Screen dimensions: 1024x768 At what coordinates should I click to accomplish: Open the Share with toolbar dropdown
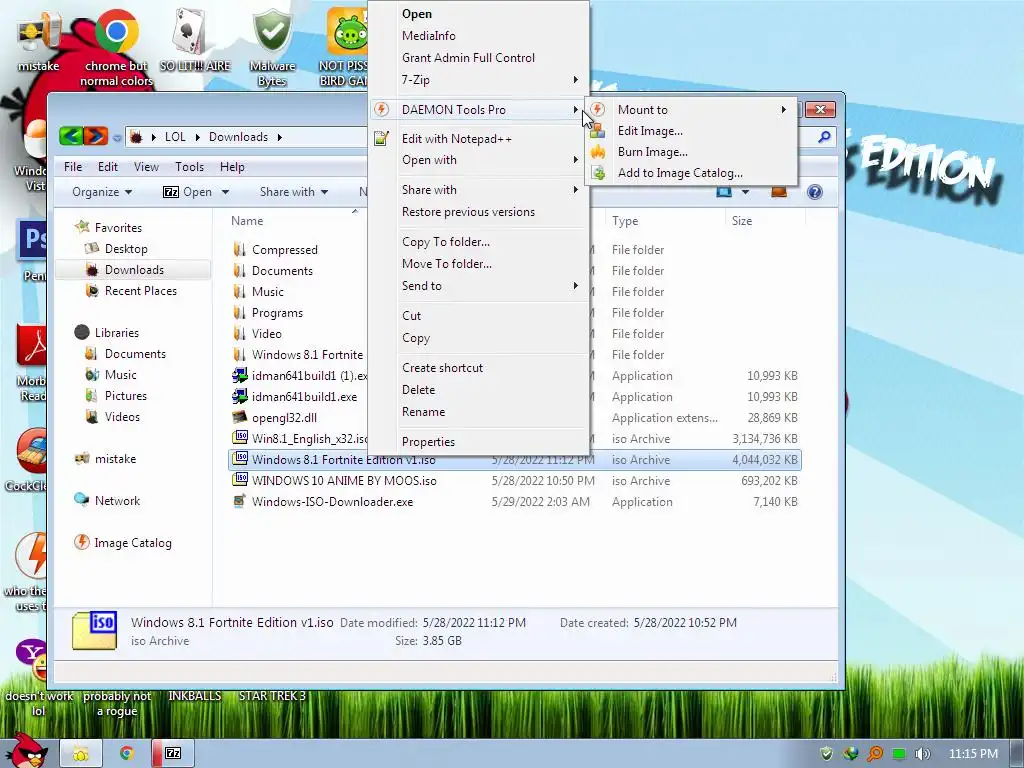294,192
